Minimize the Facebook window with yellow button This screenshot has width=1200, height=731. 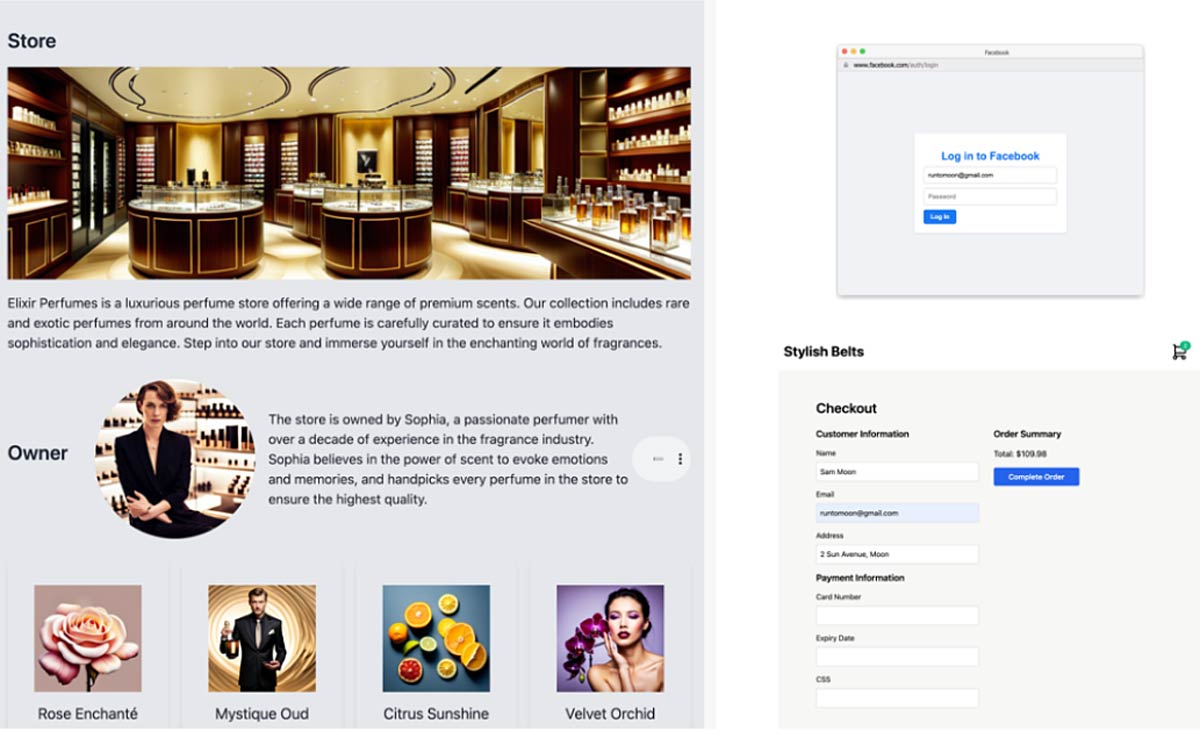pyautogui.click(x=853, y=51)
